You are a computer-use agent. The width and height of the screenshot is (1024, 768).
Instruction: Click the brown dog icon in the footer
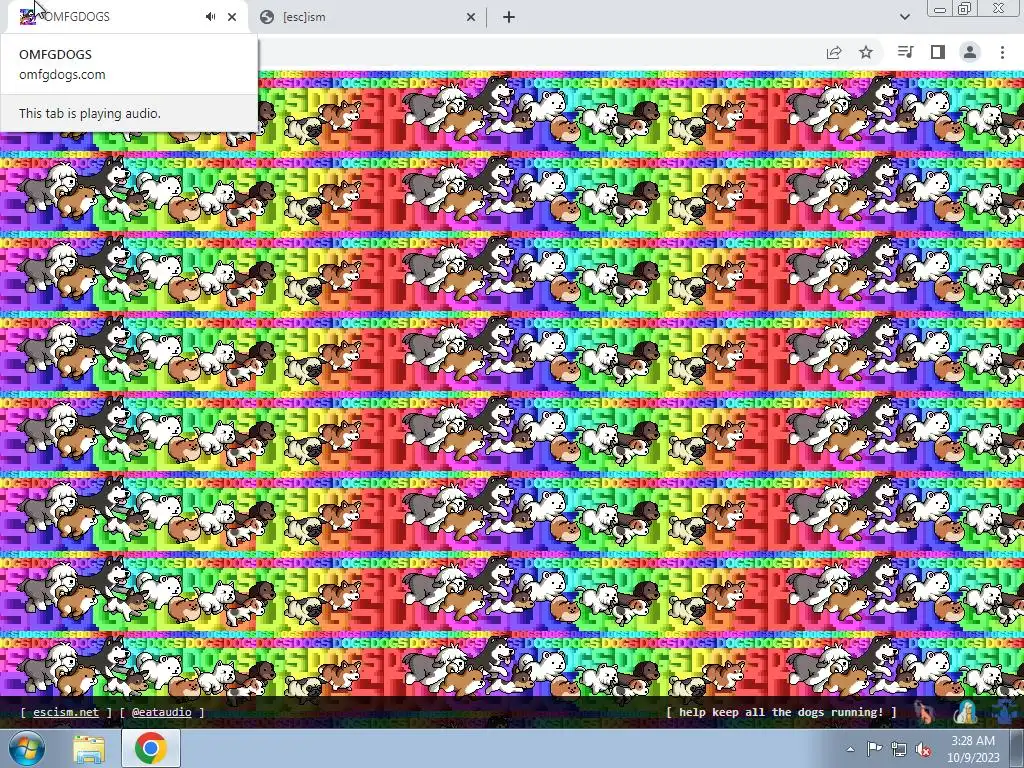pyautogui.click(x=924, y=712)
